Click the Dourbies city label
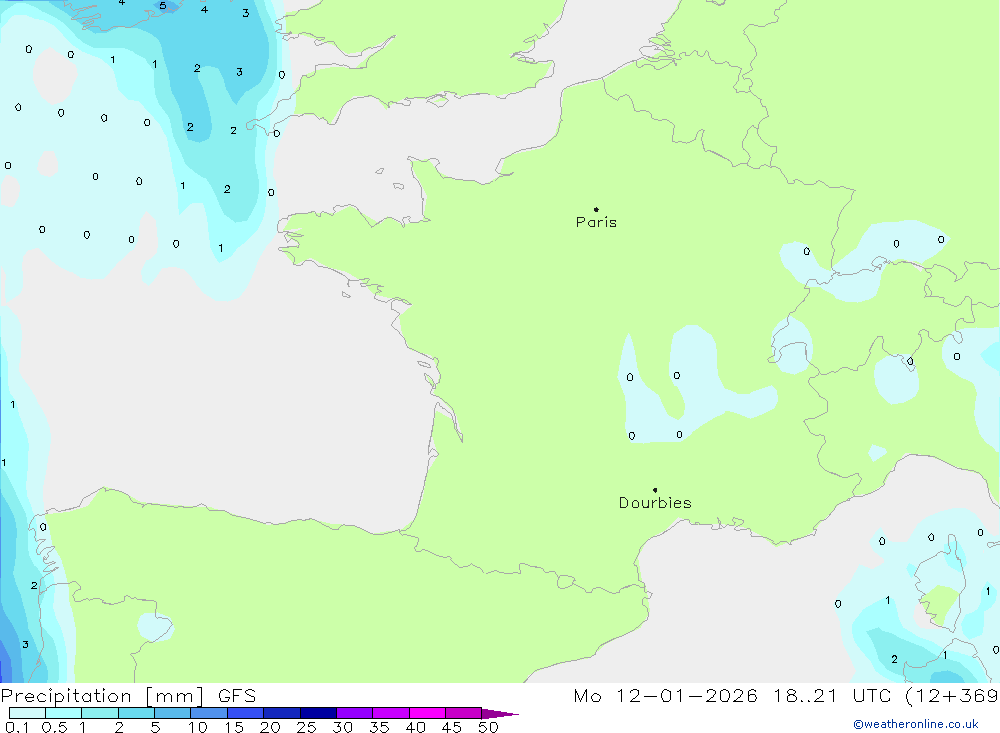The width and height of the screenshot is (1000, 733). point(655,503)
